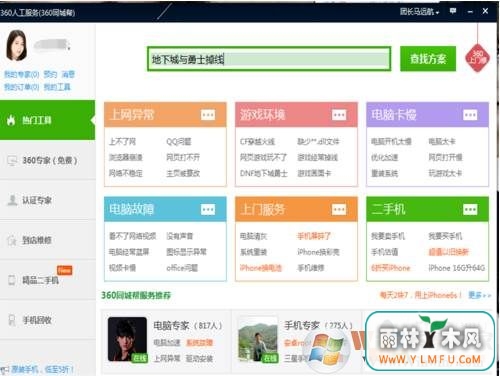500x376 pixels.
Task: Click the 电脑专家 expert thumbnail
Action: tap(127, 339)
